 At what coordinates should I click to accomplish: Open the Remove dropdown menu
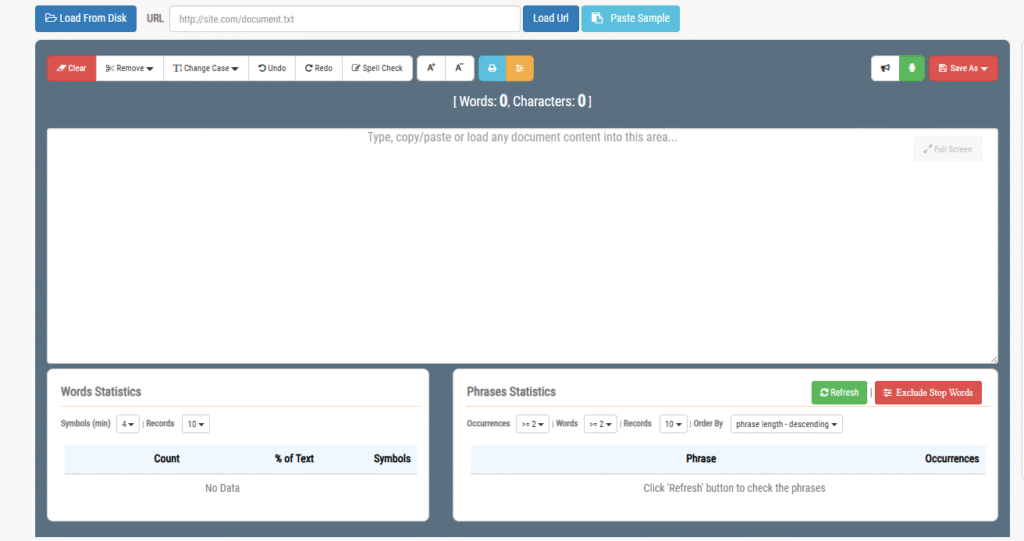130,68
